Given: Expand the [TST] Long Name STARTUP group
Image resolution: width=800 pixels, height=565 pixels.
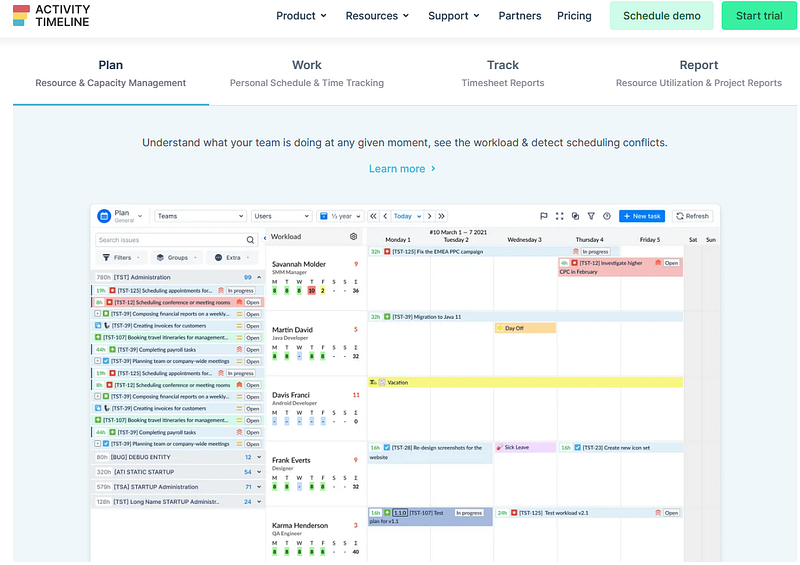Looking at the screenshot, I should [259, 502].
